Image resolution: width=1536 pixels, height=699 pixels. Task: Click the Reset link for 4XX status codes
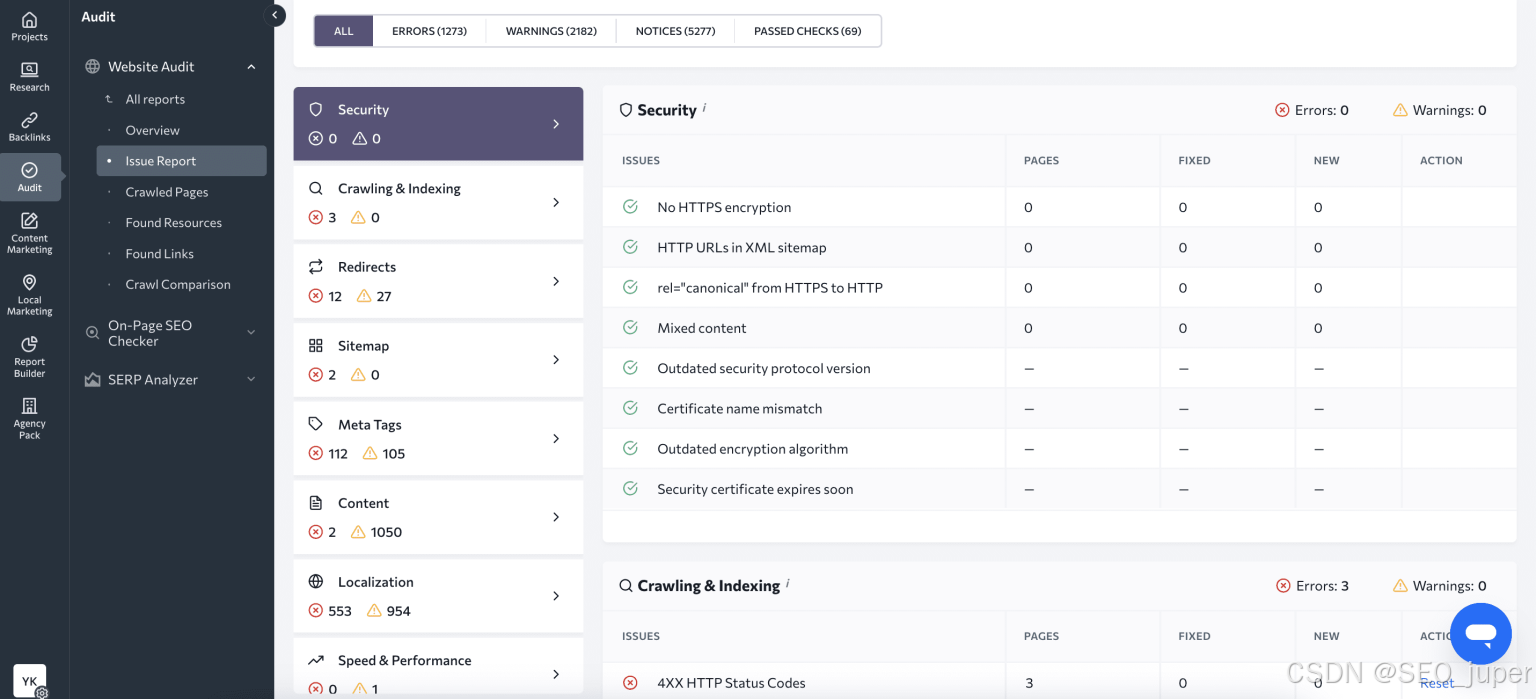pyautogui.click(x=1437, y=683)
